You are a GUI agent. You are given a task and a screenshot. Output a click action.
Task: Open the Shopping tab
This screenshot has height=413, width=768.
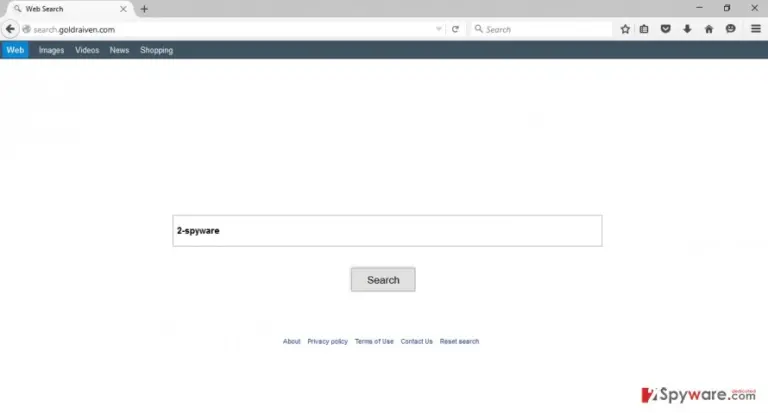(x=156, y=50)
